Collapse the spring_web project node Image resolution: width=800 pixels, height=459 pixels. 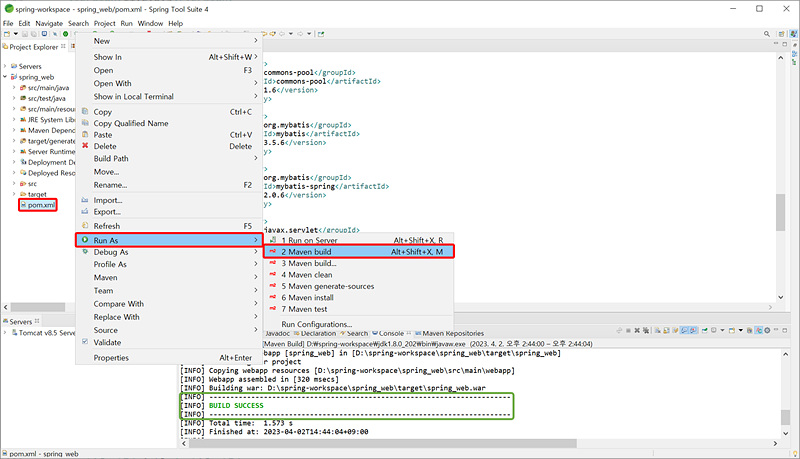pos(5,77)
